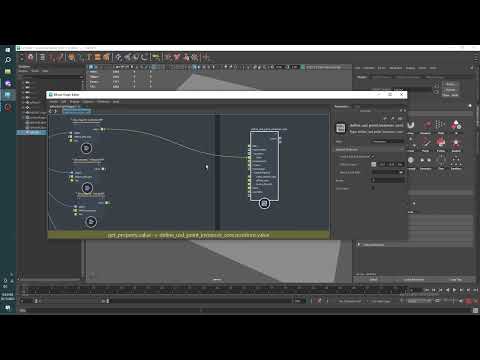Screen dimensions: 480x360
Task: Toggle the checked checkbox in the Parameters panel
Action: point(373,156)
